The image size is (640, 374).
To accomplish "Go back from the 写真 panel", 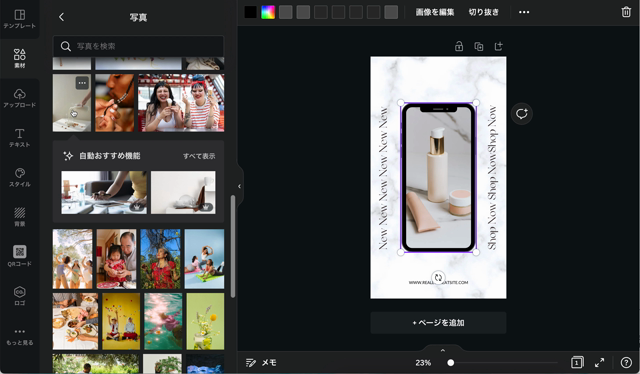I will pyautogui.click(x=62, y=17).
